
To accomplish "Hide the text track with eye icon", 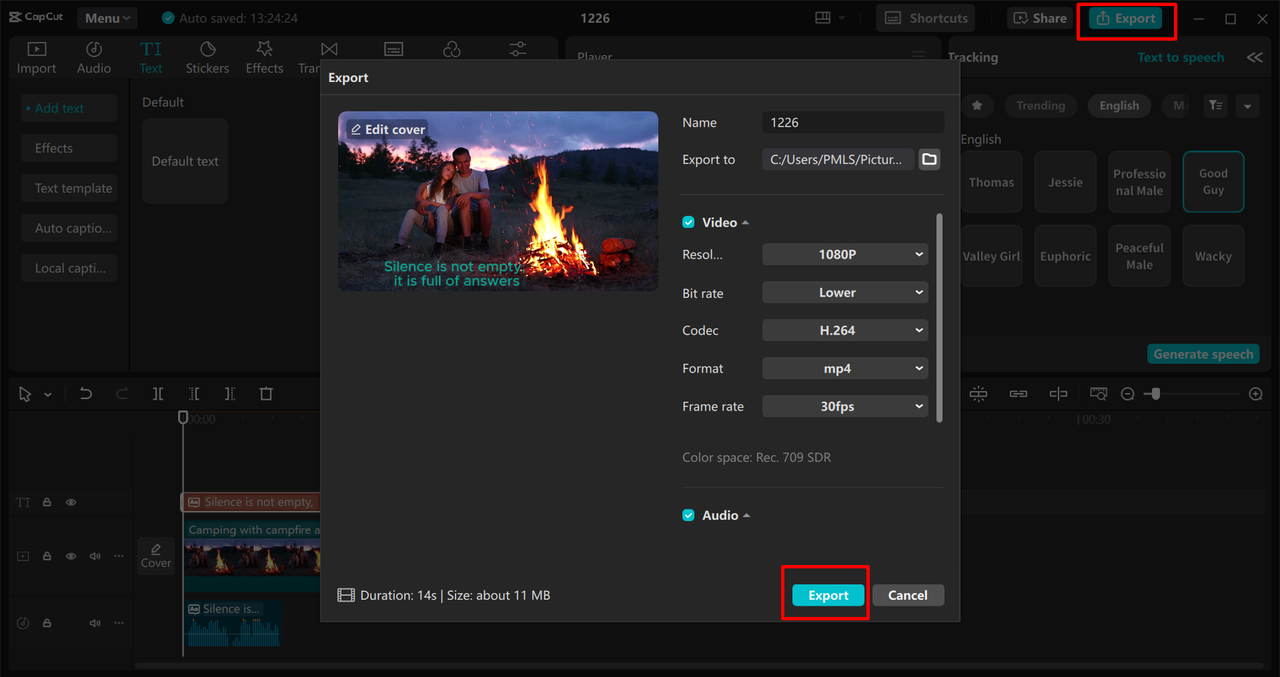I will pos(71,502).
